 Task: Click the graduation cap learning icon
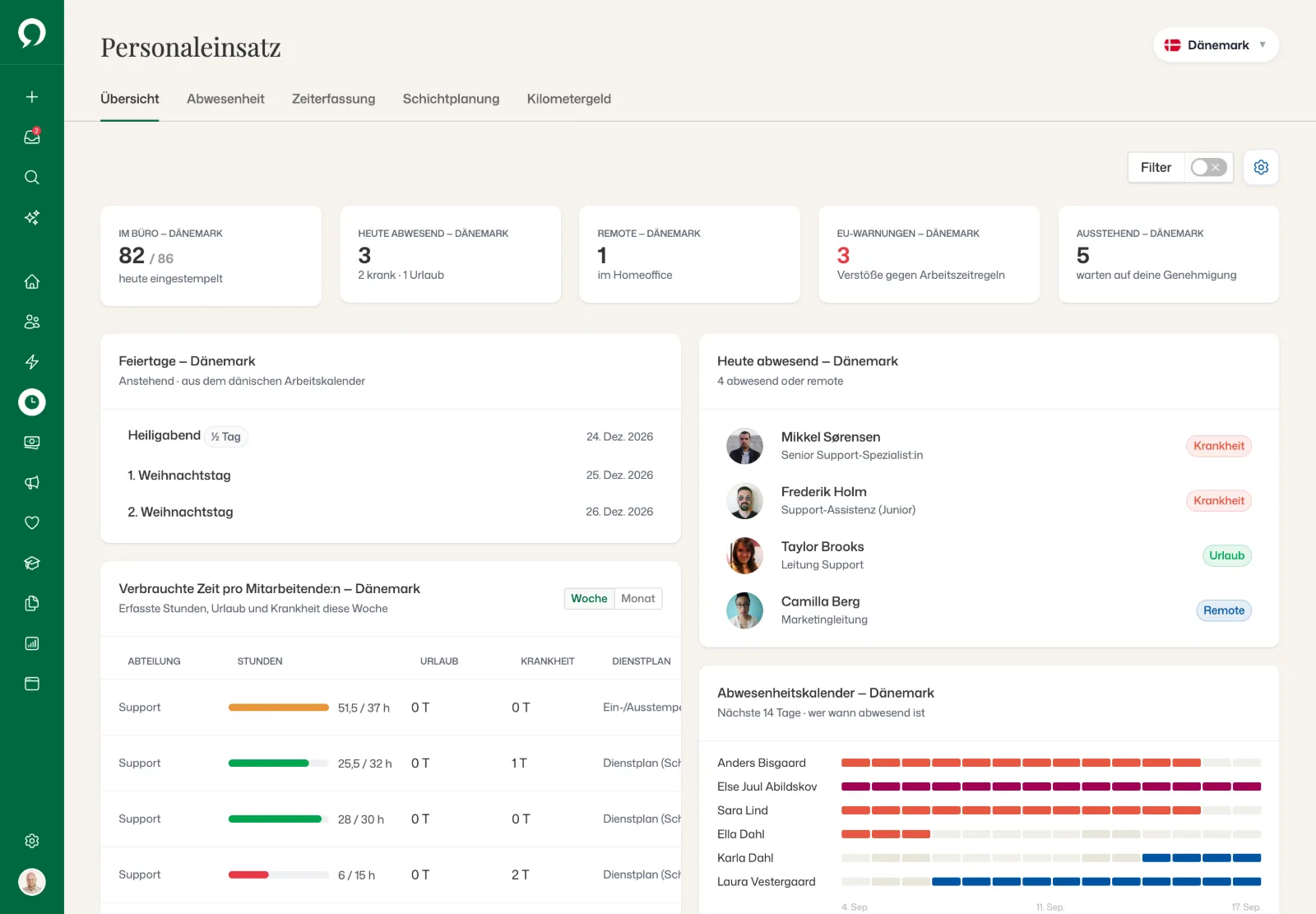click(32, 564)
